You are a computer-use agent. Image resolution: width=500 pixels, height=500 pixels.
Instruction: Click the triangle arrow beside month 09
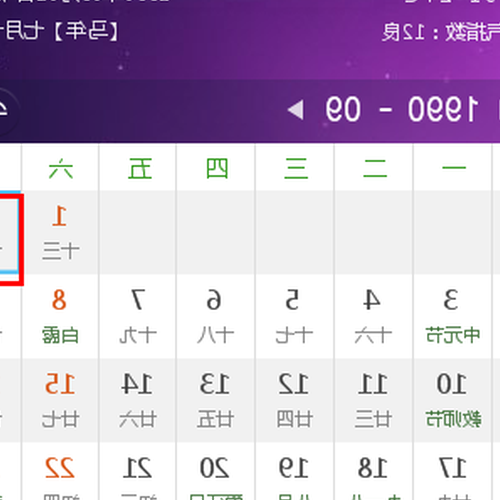click(296, 110)
